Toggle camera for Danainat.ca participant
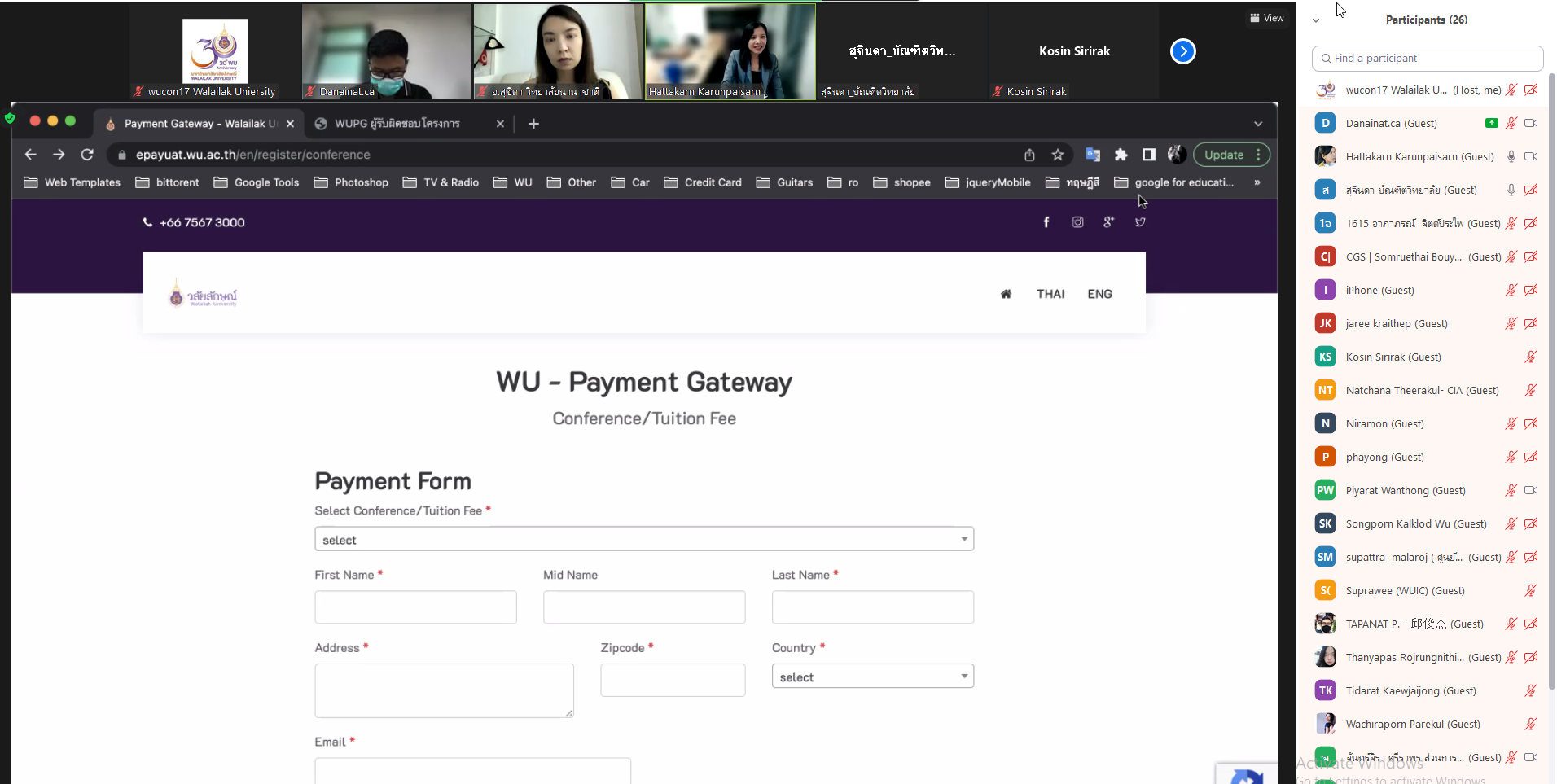The image size is (1557, 784). [1531, 123]
